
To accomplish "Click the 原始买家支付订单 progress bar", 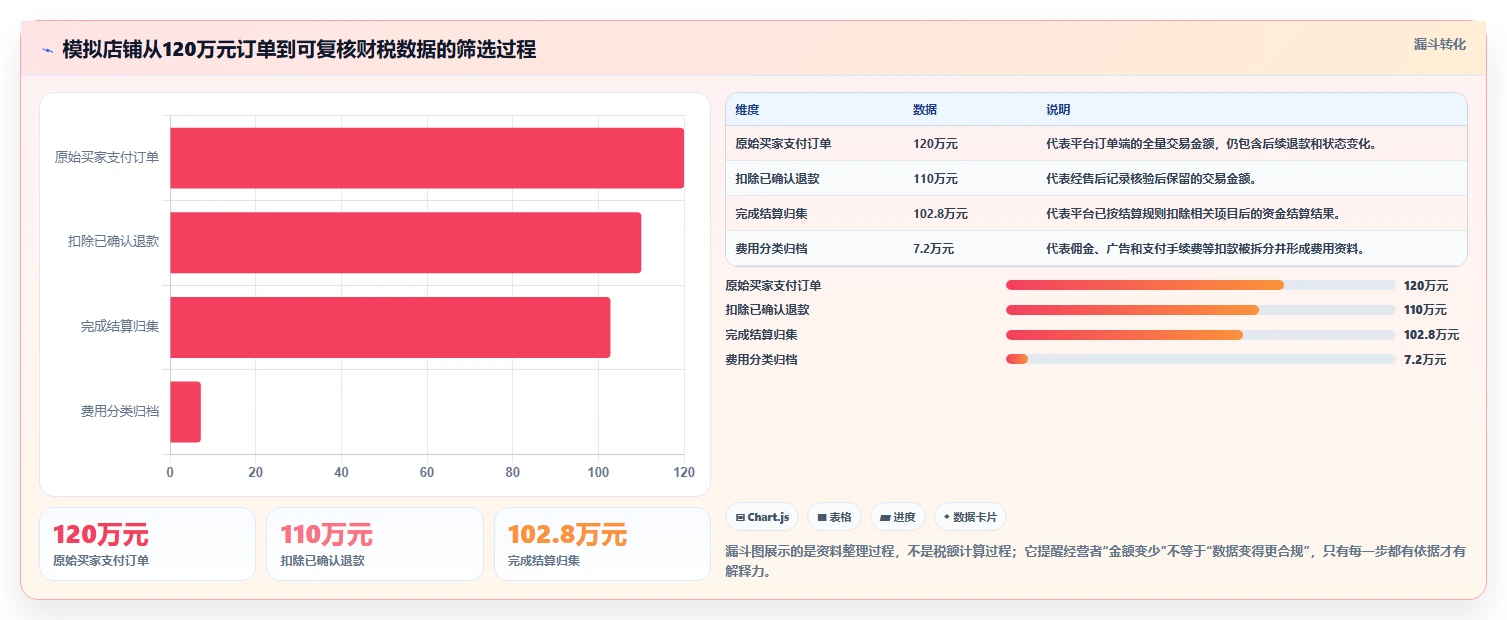I will coord(1200,285).
